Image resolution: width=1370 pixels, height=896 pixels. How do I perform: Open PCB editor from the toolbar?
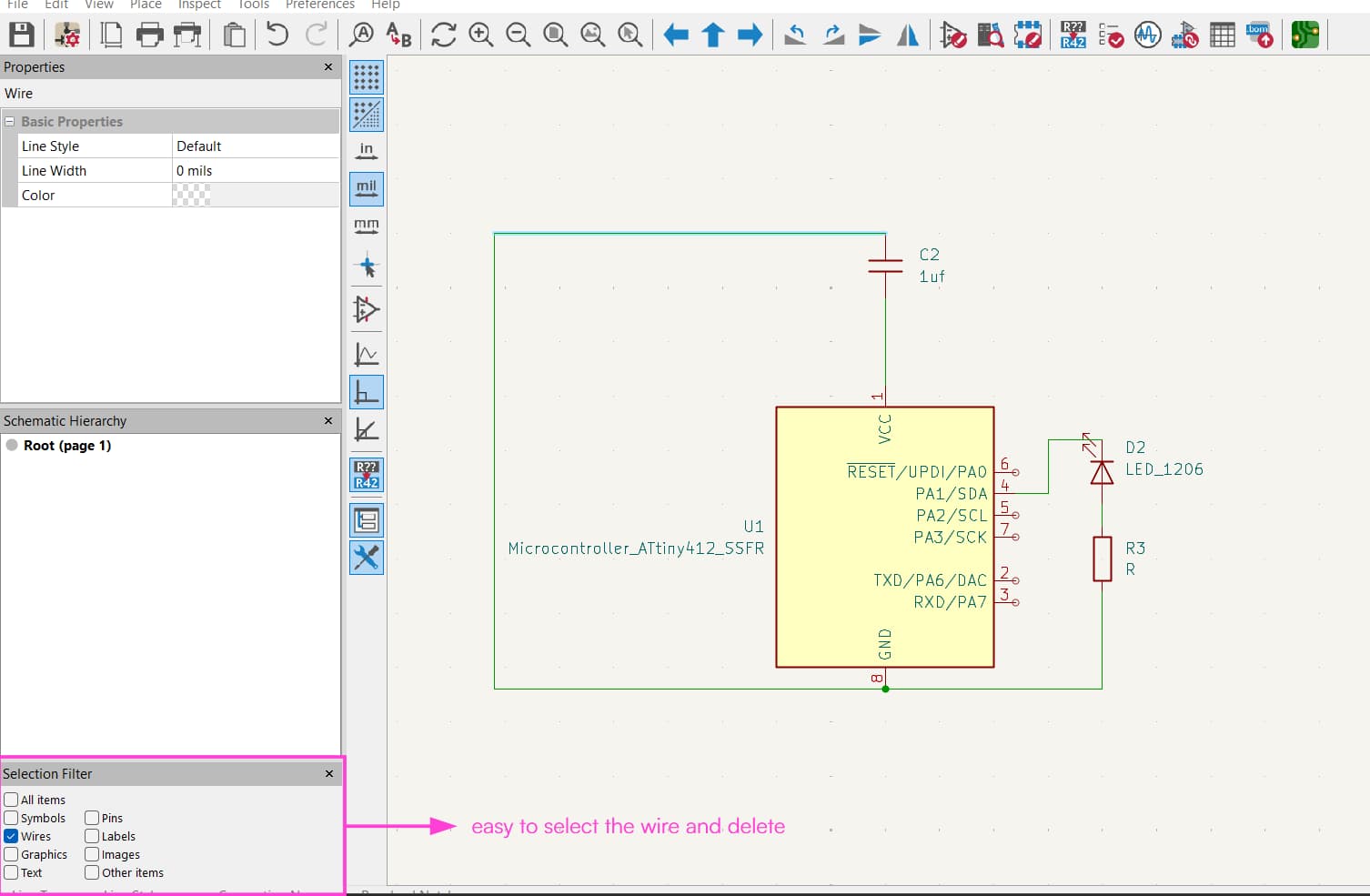pos(1305,35)
